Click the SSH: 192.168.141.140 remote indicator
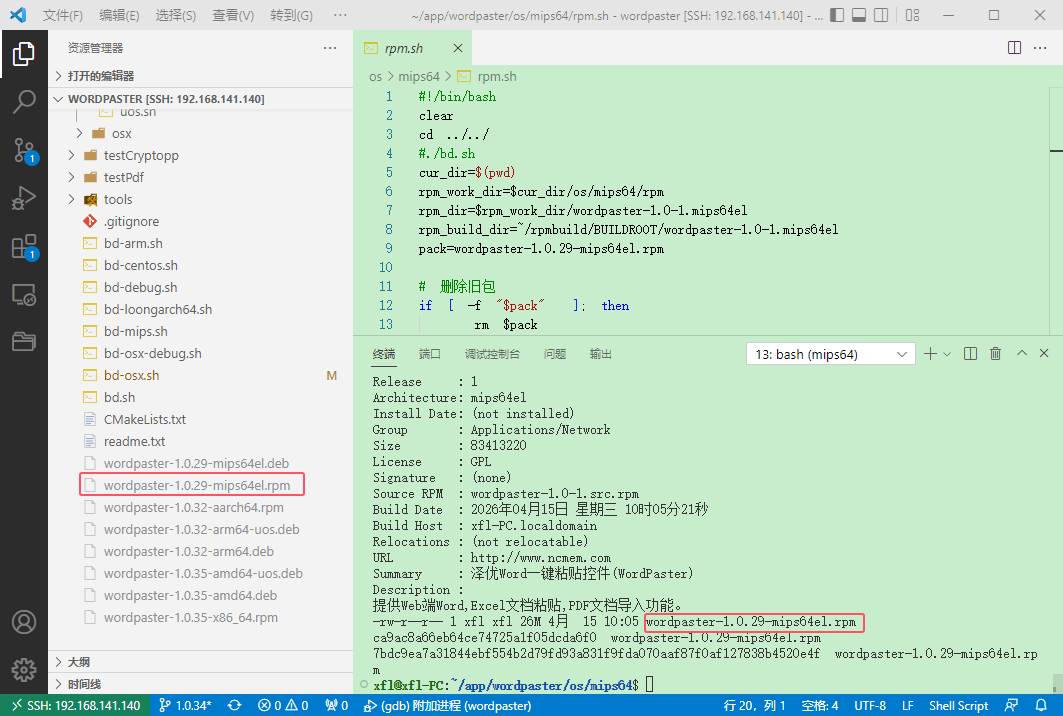 point(75,705)
